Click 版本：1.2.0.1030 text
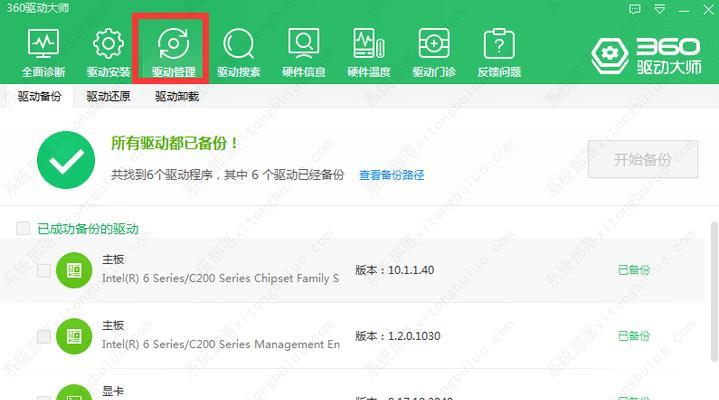 tap(398, 336)
